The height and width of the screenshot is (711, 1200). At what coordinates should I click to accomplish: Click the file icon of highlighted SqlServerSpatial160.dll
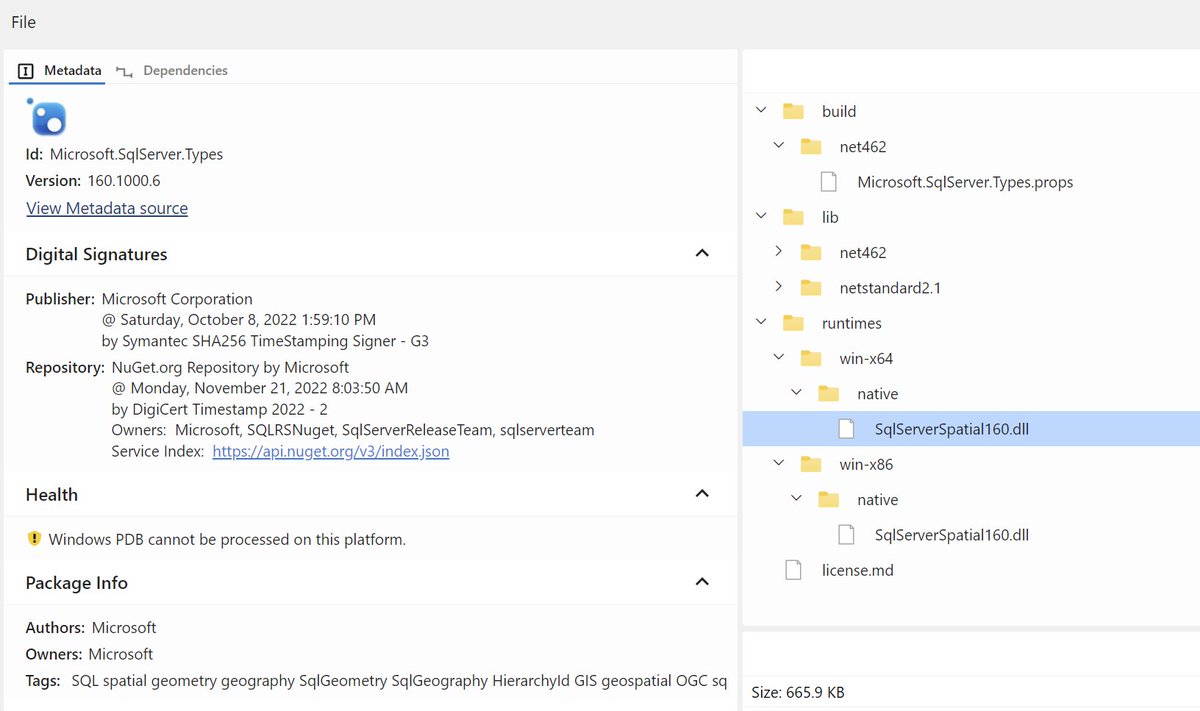tap(846, 429)
